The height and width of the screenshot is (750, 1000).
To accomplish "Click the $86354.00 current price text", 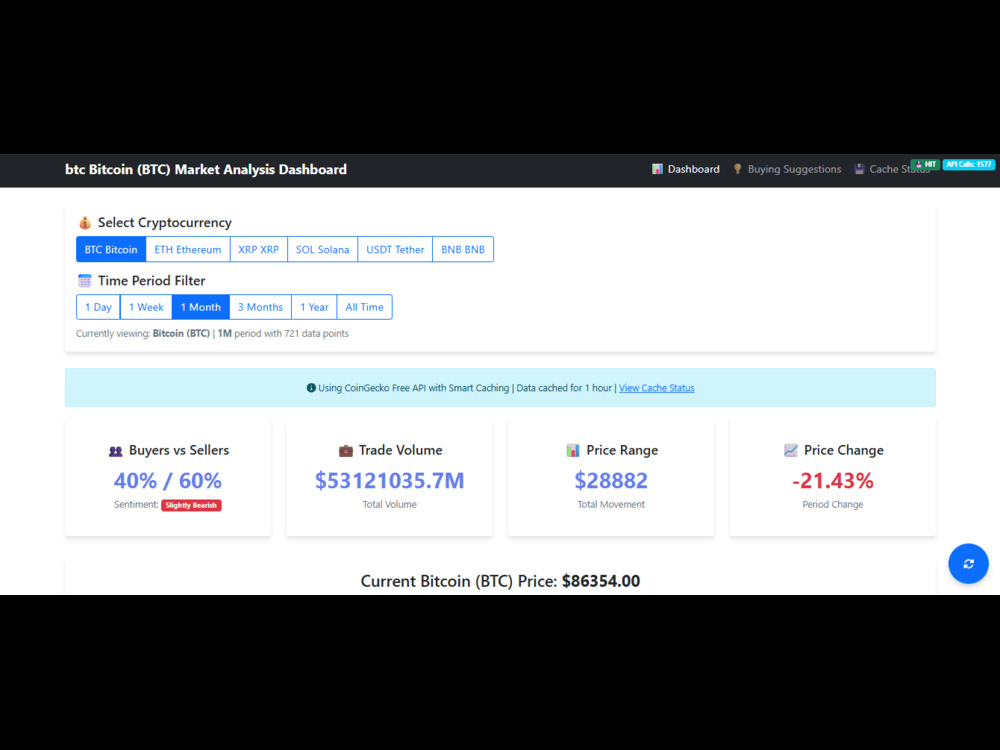I will point(601,581).
